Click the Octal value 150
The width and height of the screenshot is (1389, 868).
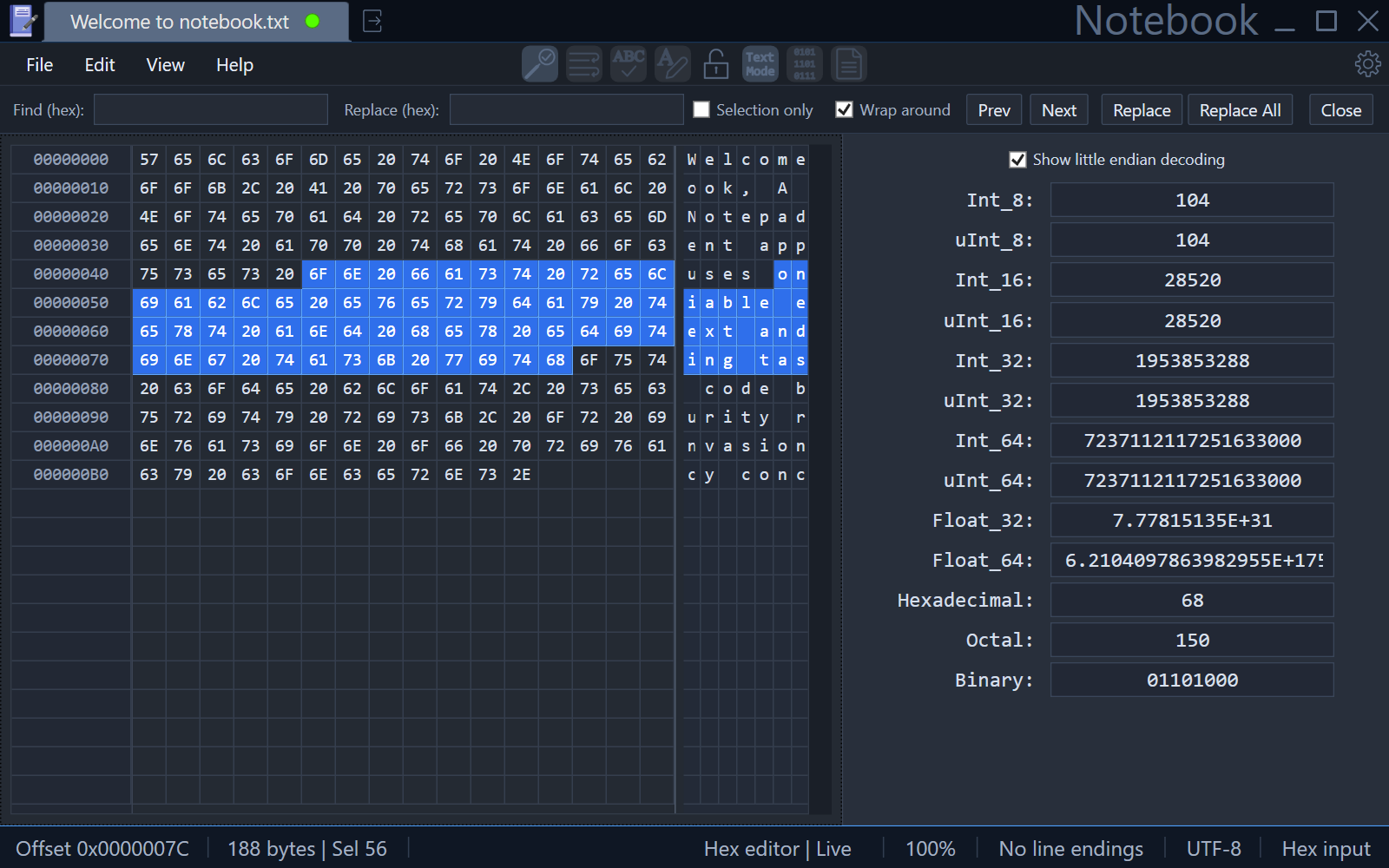click(1192, 641)
